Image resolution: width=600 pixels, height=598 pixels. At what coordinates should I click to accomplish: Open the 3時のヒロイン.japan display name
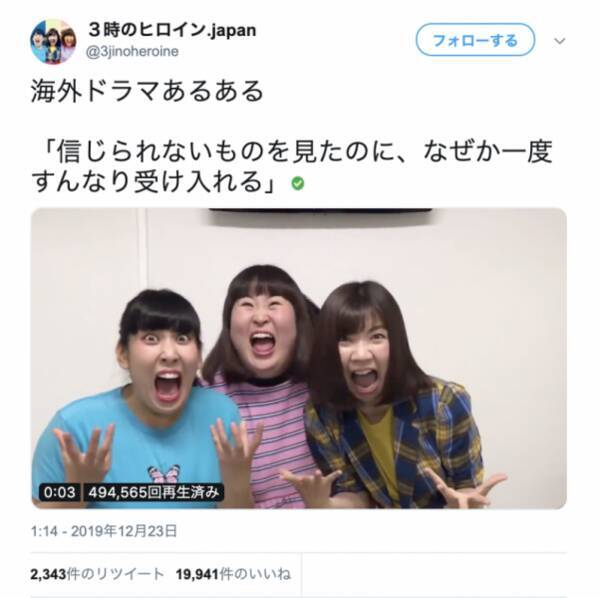(x=172, y=30)
